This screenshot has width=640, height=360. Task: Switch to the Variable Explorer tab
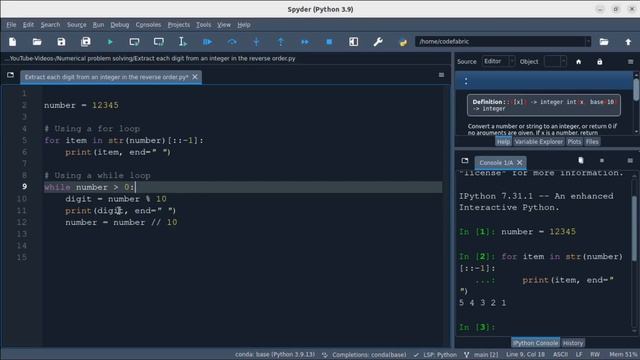tap(538, 142)
